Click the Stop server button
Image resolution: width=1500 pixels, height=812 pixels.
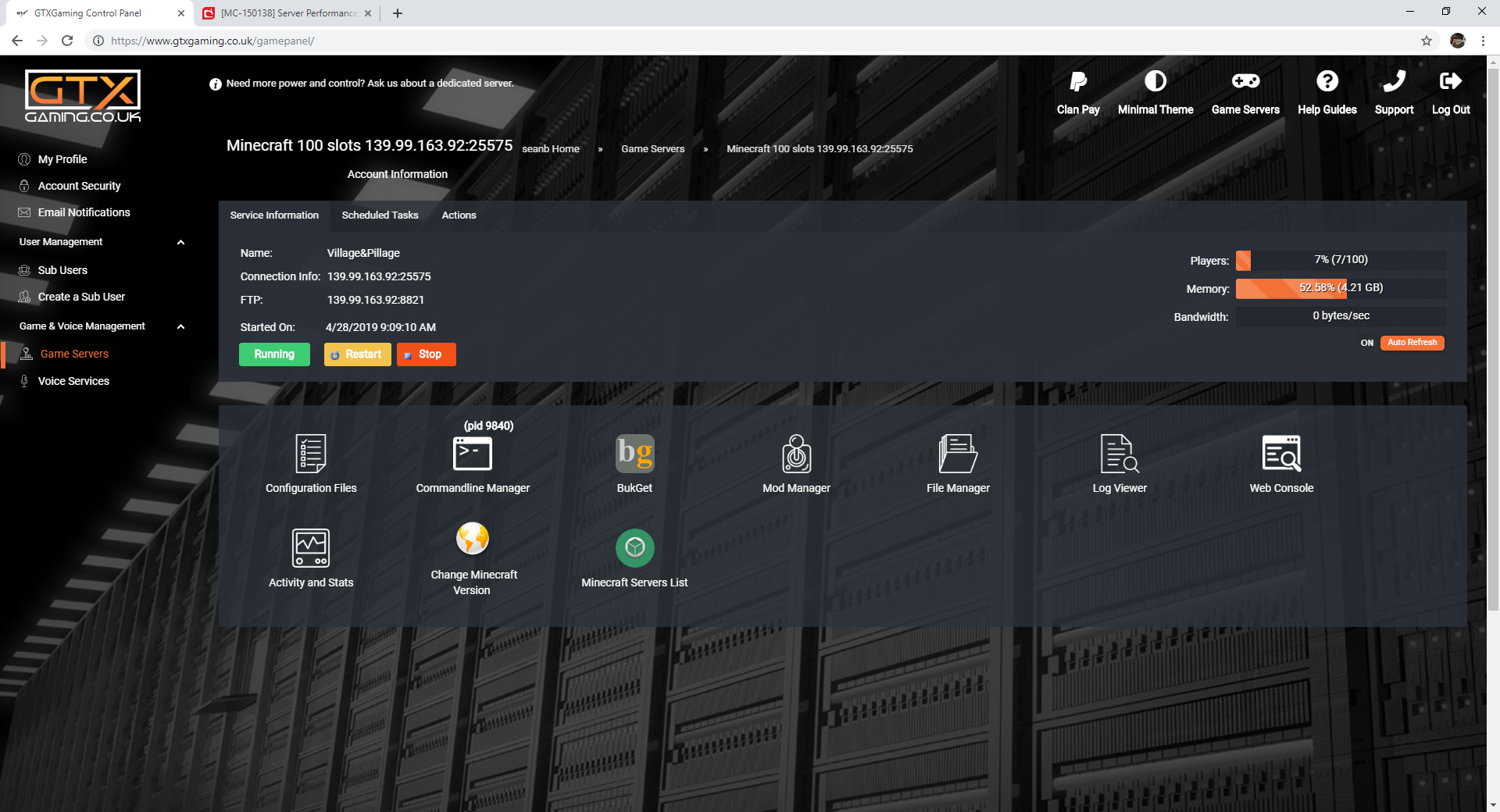[x=427, y=354]
